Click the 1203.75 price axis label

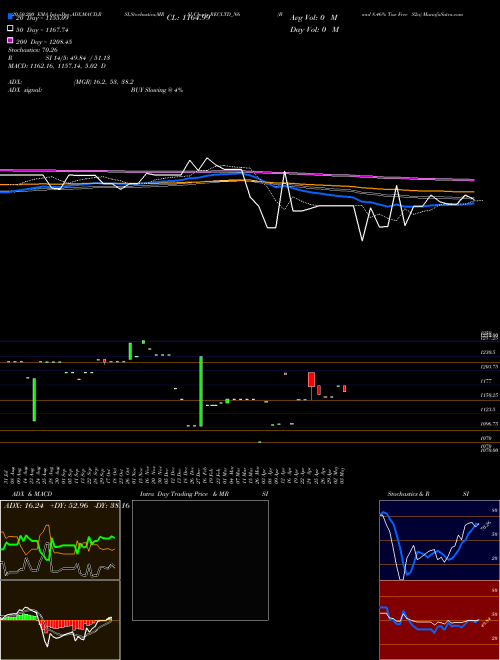point(489,367)
